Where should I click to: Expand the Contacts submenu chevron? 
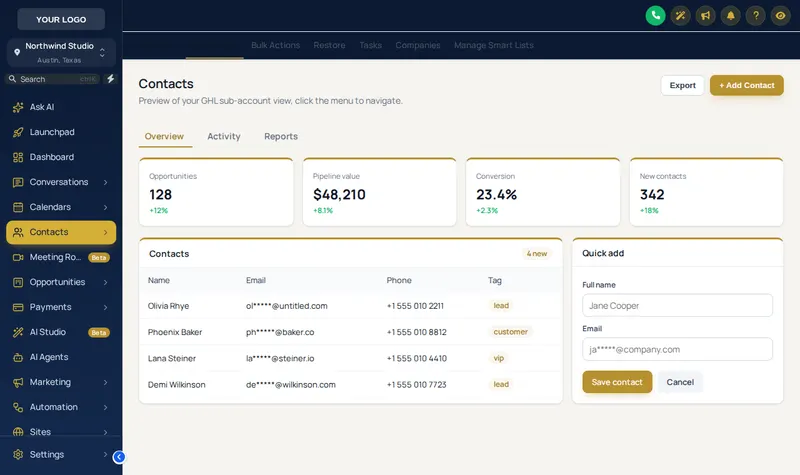[106, 232]
